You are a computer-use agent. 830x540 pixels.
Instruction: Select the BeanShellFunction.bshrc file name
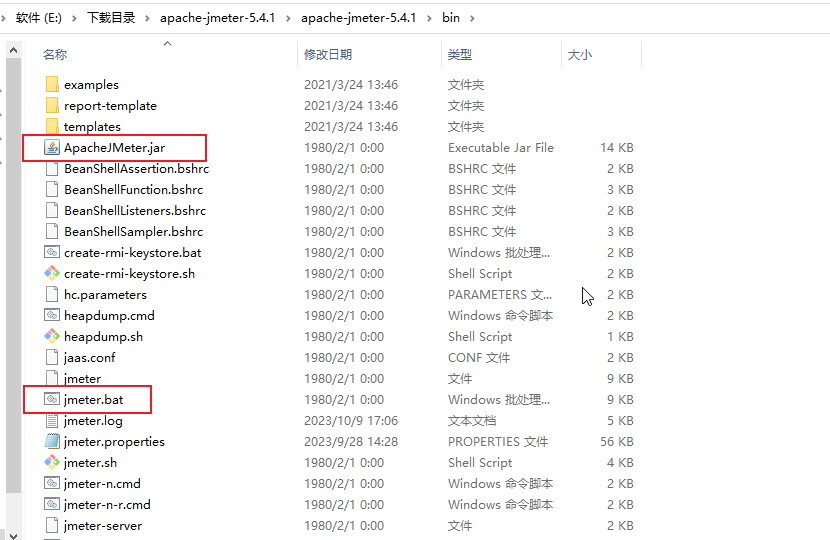133,190
